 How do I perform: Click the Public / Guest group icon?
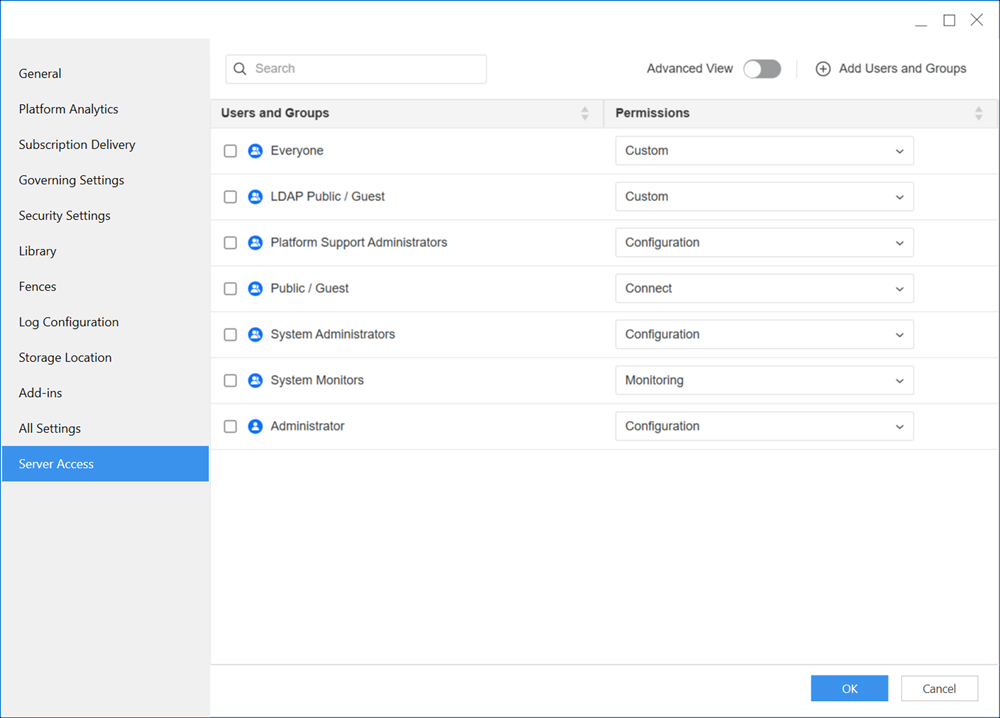(255, 289)
